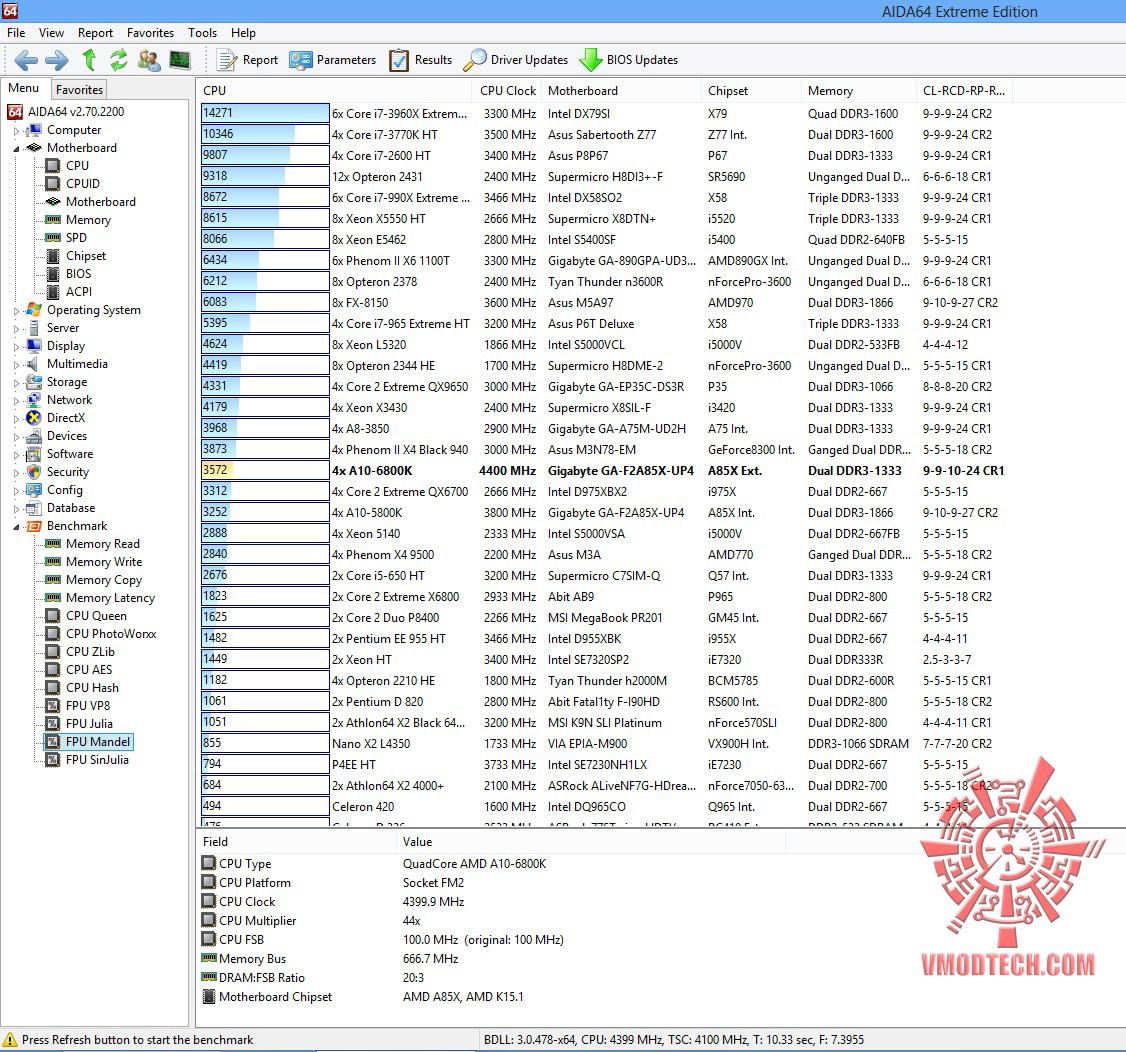Expand the Server tree node
The height and width of the screenshot is (1052, 1126).
(17, 329)
